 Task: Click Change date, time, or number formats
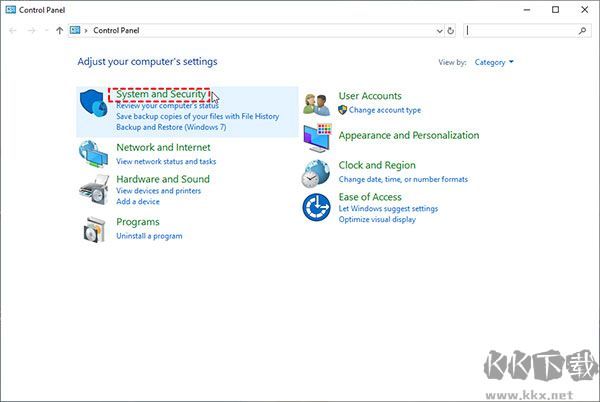403,179
